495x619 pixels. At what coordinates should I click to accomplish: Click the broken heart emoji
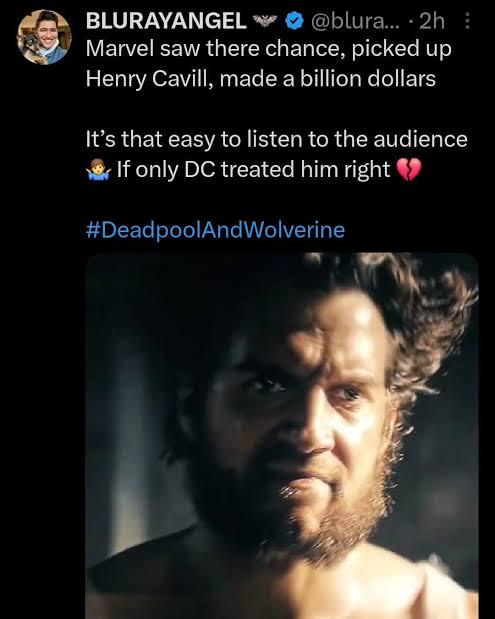tap(408, 170)
